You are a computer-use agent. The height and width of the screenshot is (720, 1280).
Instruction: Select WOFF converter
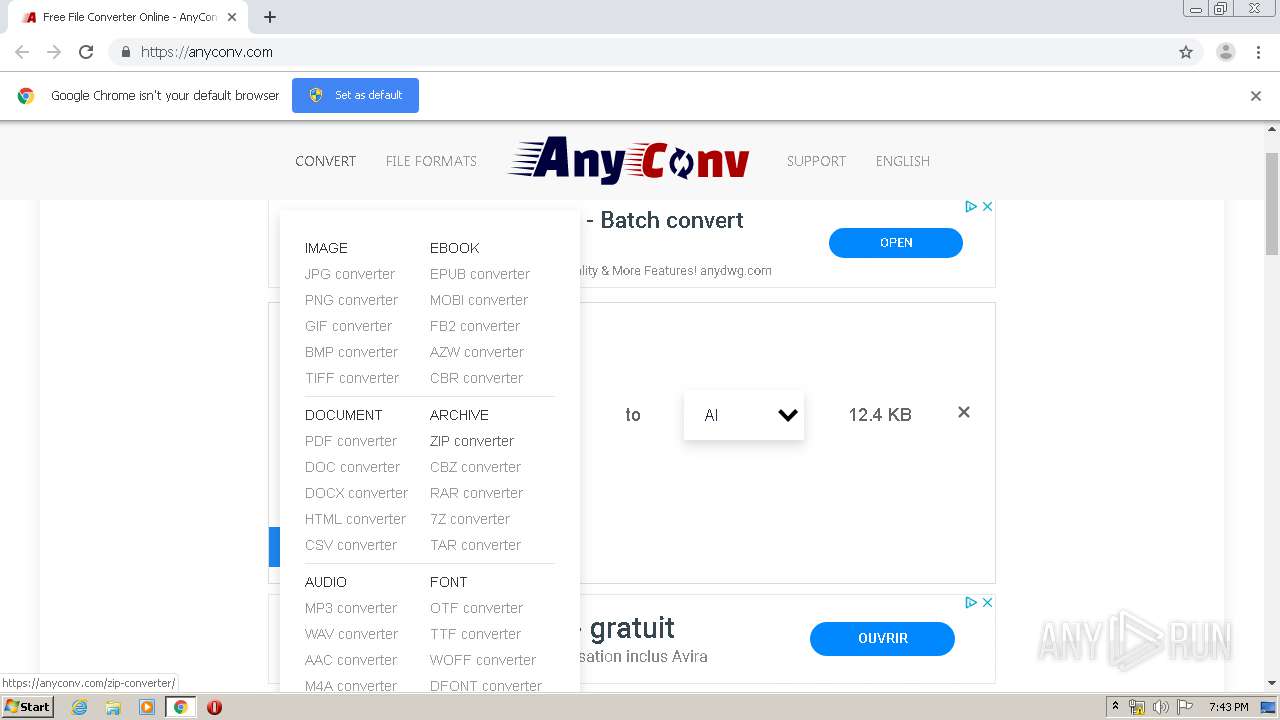[483, 660]
